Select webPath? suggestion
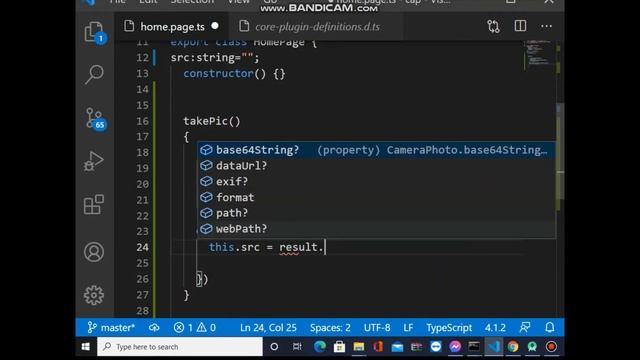Viewport: 640px width, 360px height. (x=376, y=229)
